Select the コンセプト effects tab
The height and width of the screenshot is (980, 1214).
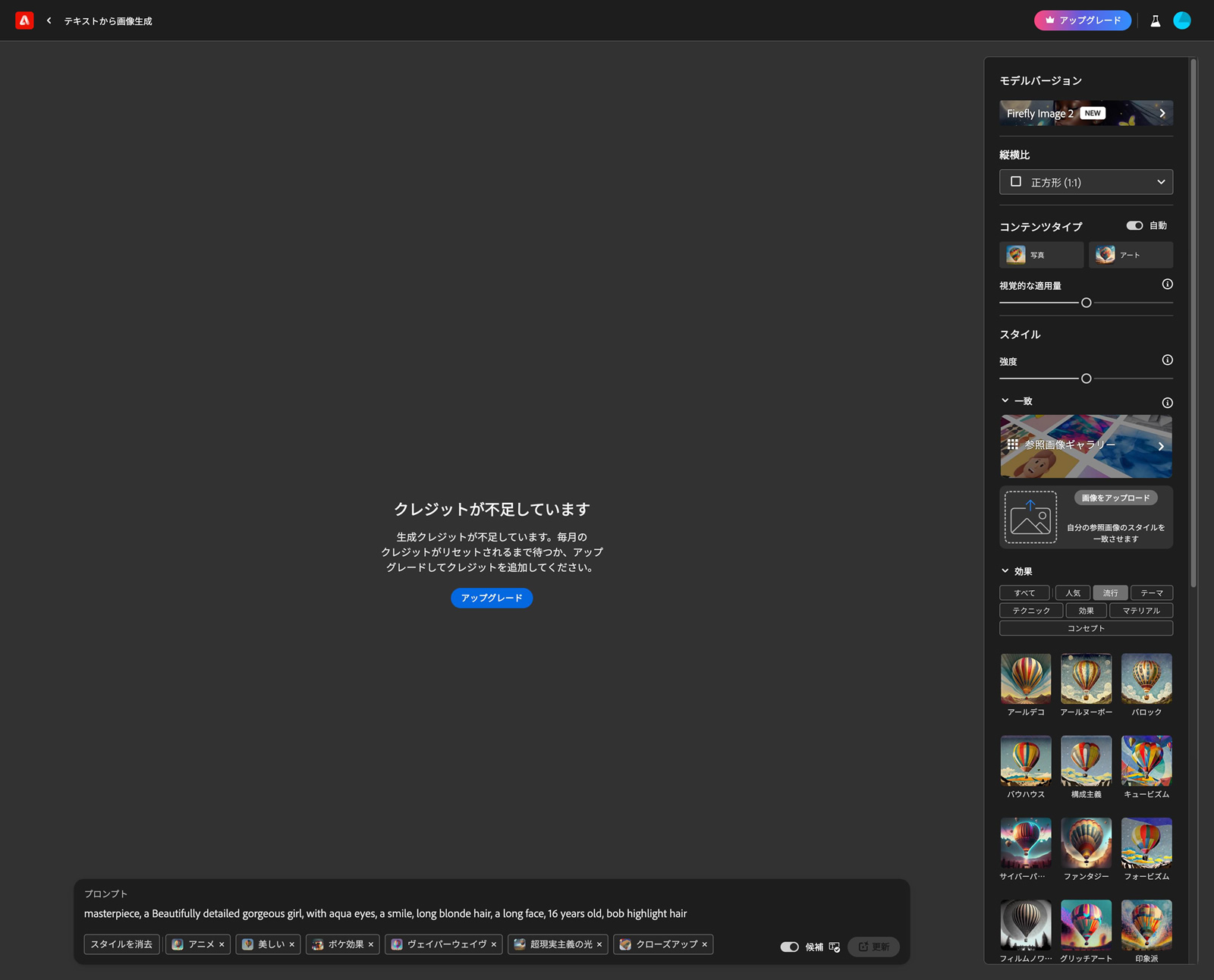click(x=1086, y=628)
